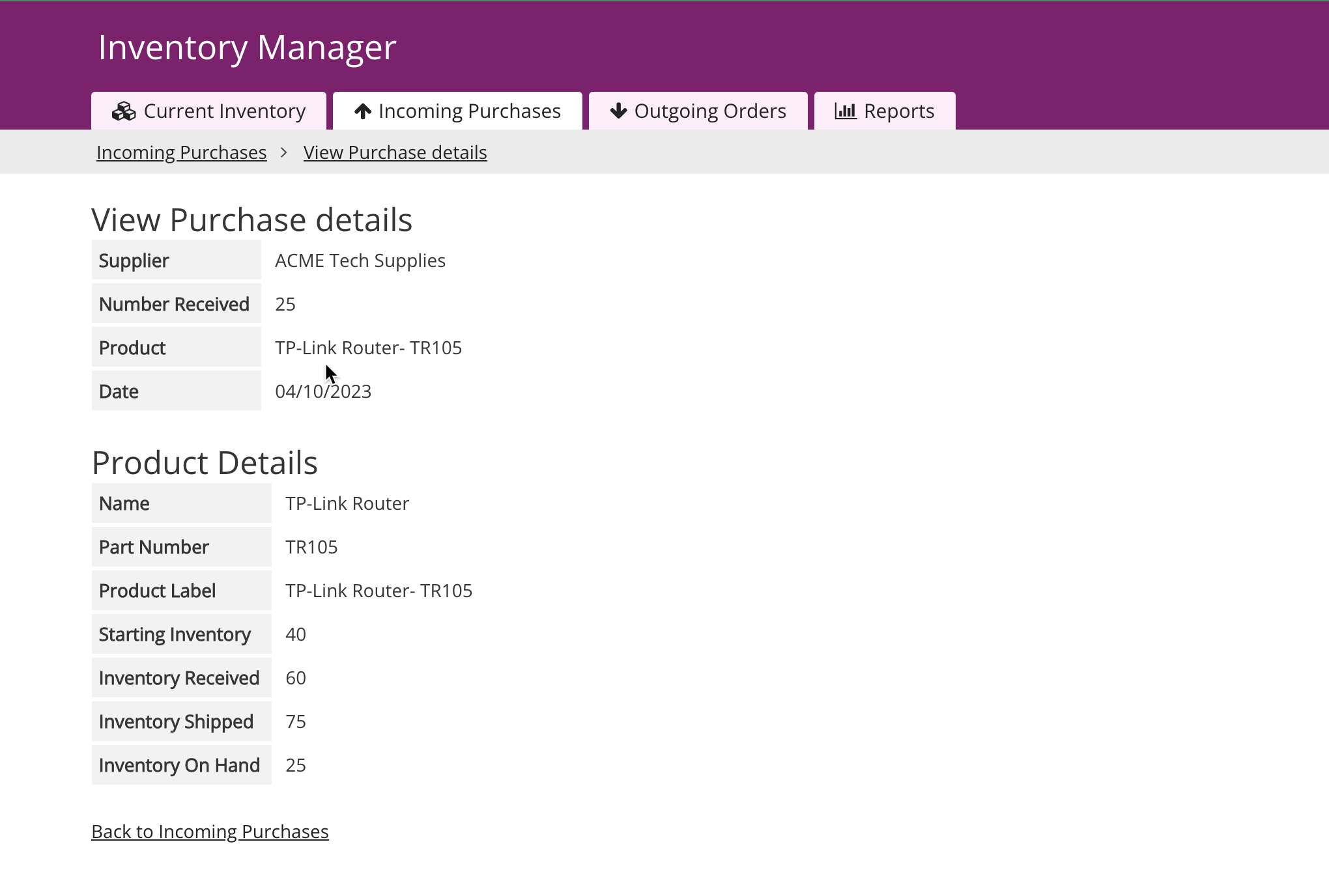Click the boxes icon on Current Inventory tab
The height and width of the screenshot is (896, 1329).
[x=124, y=111]
